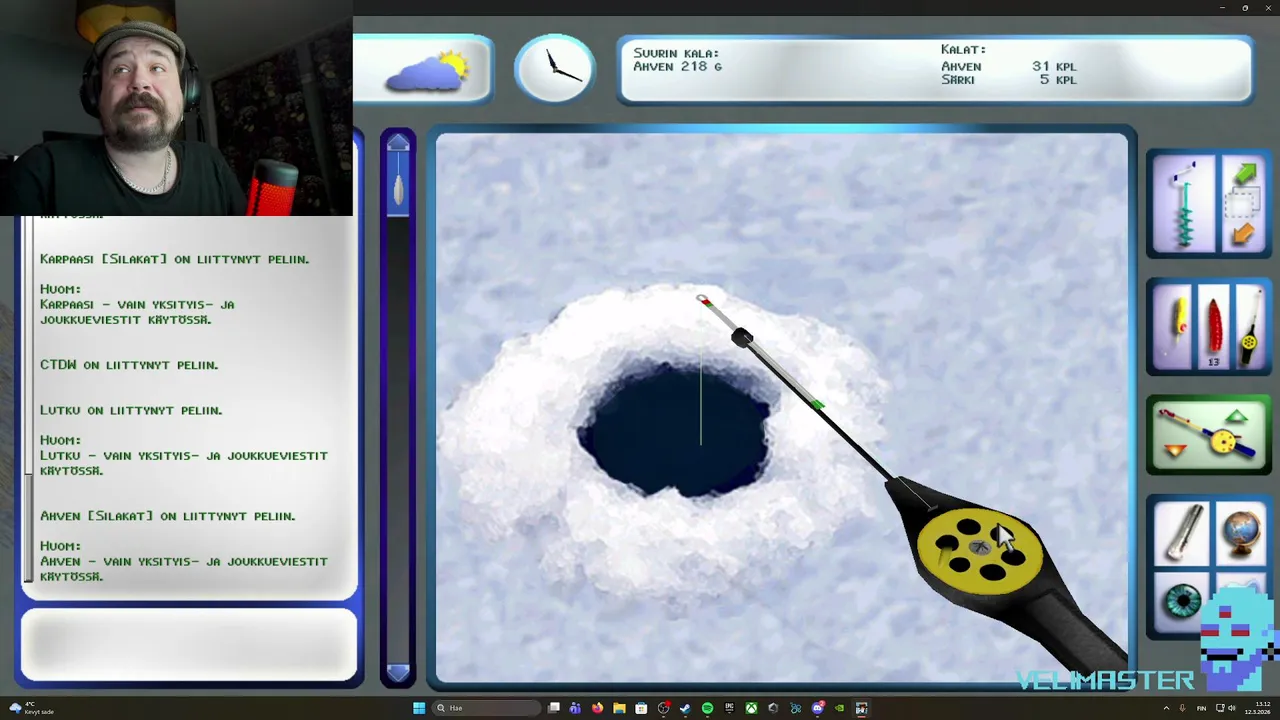Open Discord from the taskbar
This screenshot has width=1280, height=720.
click(817, 708)
